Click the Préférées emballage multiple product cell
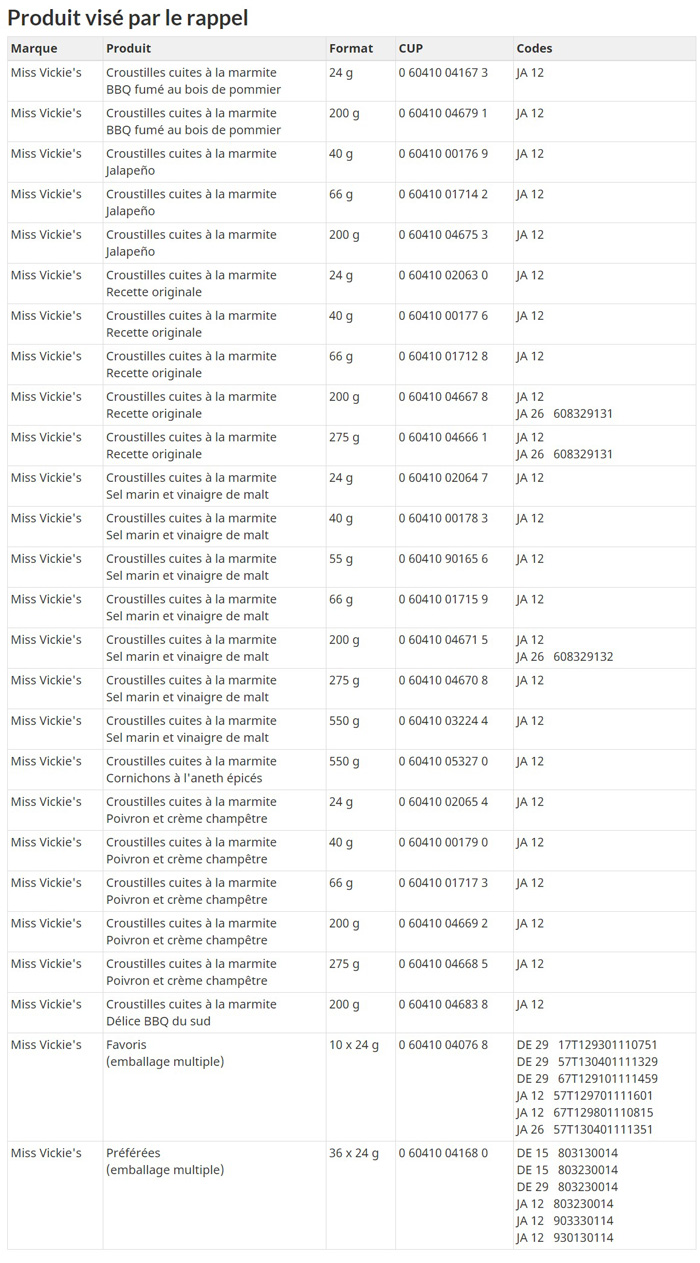 point(165,1161)
